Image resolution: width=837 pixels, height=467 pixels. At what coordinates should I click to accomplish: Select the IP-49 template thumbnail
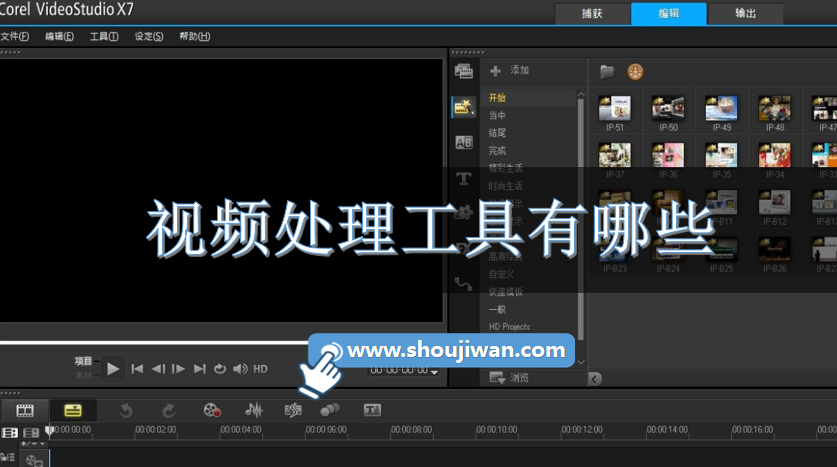pos(721,108)
